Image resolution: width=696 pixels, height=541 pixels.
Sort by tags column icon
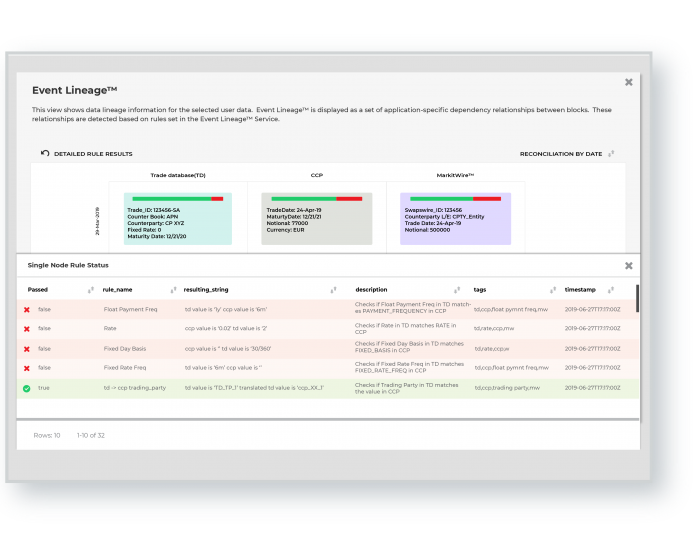(x=550, y=290)
